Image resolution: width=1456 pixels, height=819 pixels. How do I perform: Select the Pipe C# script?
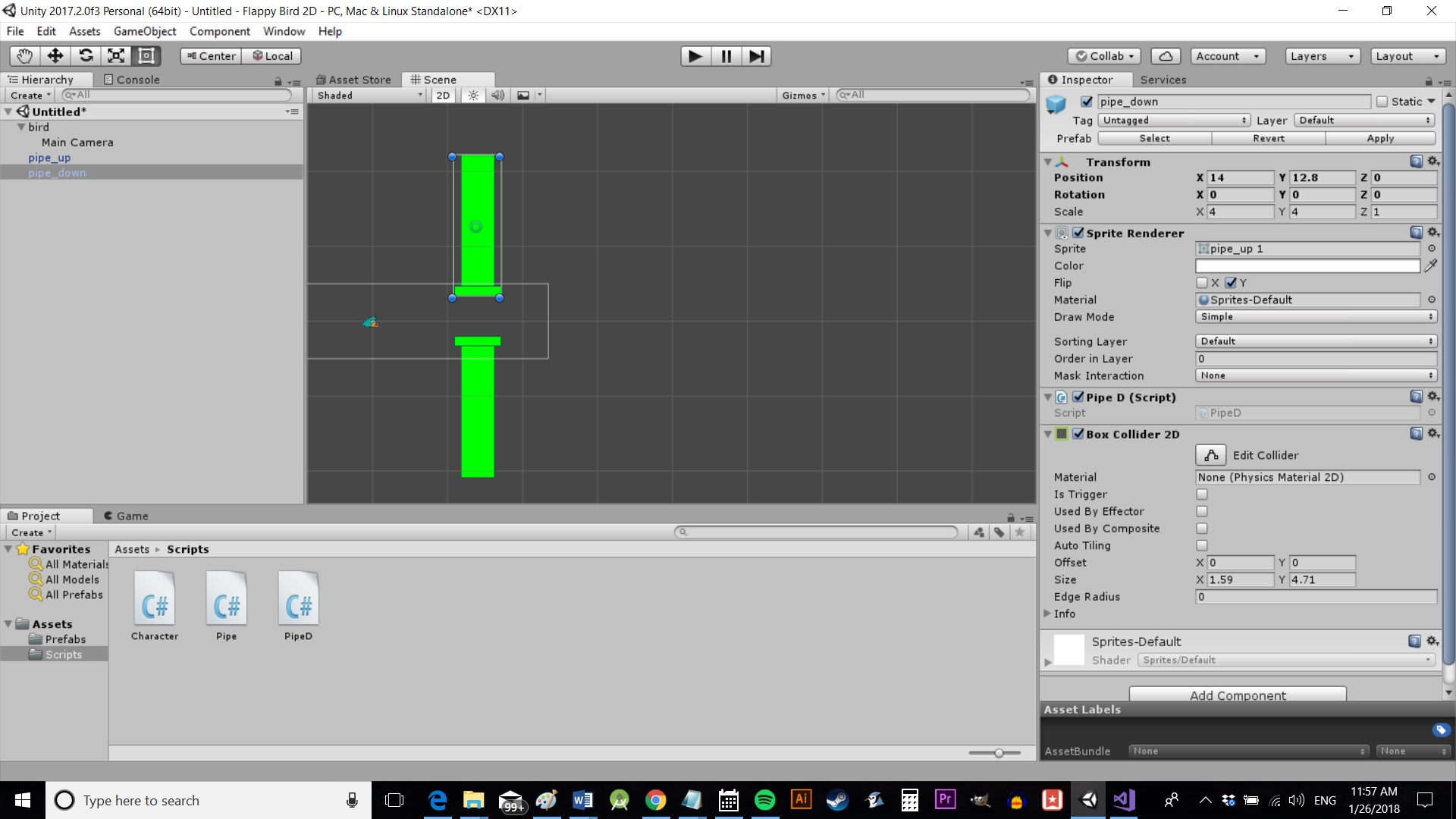pyautogui.click(x=226, y=607)
